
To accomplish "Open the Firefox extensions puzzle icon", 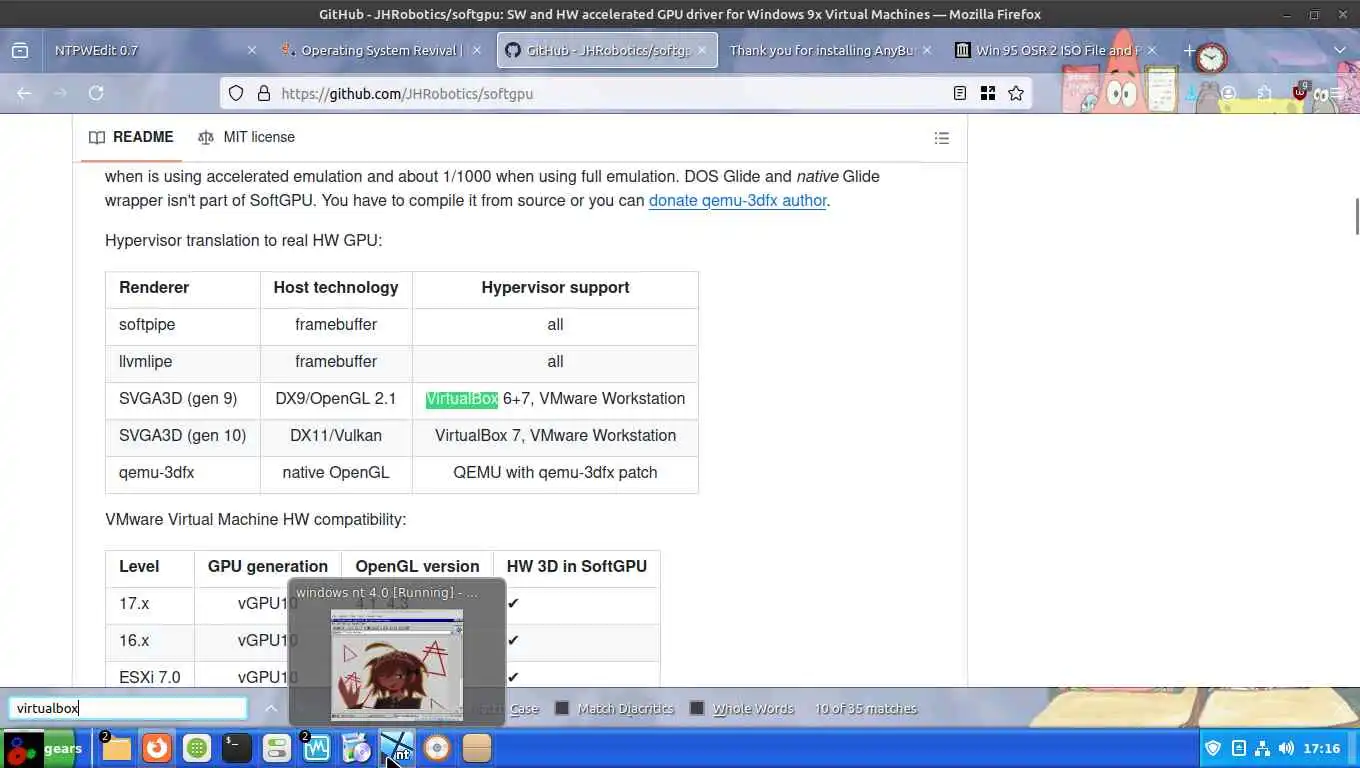I will coord(1265,93).
